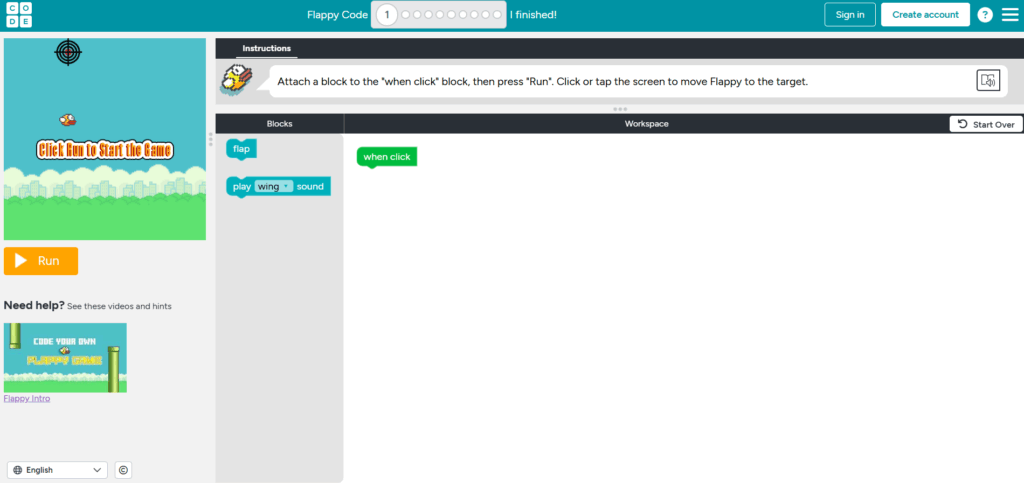The image size is (1024, 483).
Task: Jump to level 8 progress dot
Action: coord(474,14)
